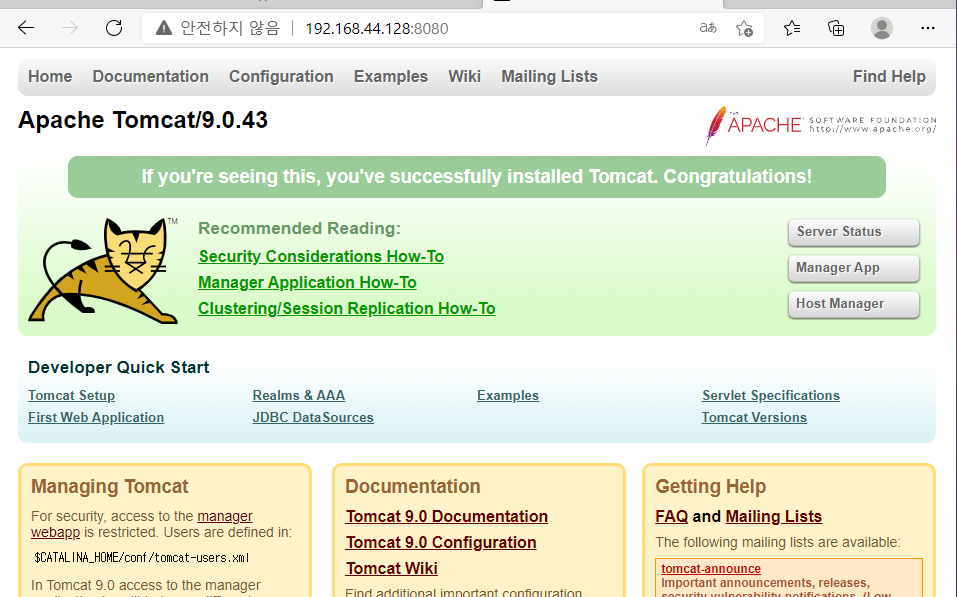Screen dimensions: 957x597
Task: Open the tomcat-announce mailing list link
Action: coord(711,569)
